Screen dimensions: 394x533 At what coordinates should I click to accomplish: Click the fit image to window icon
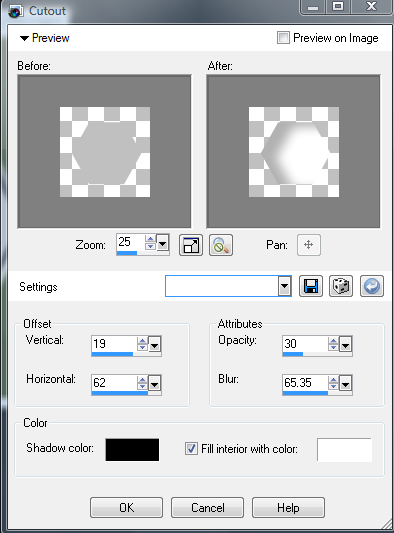click(191, 245)
